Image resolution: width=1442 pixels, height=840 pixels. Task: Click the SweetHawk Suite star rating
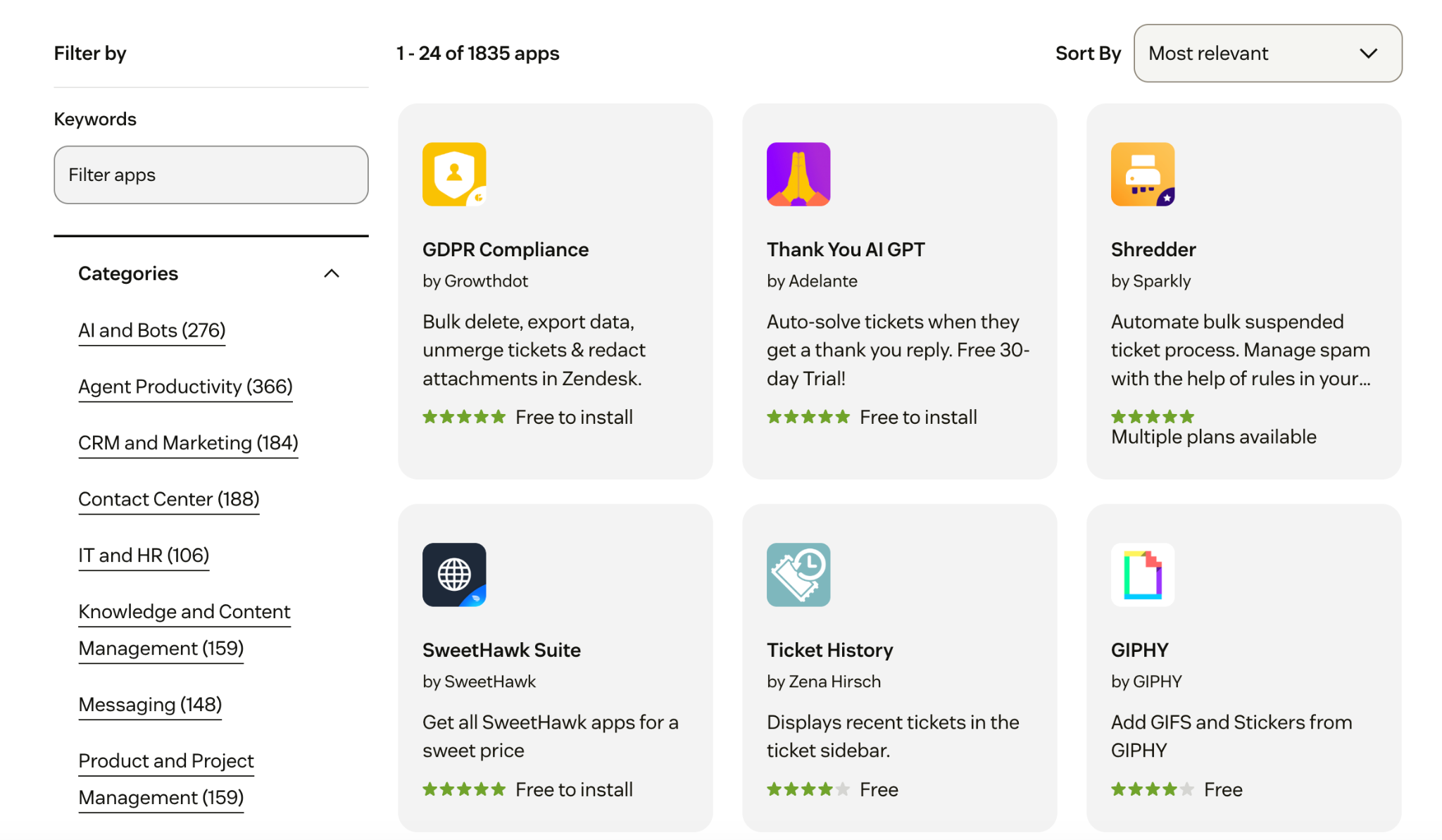(x=464, y=789)
